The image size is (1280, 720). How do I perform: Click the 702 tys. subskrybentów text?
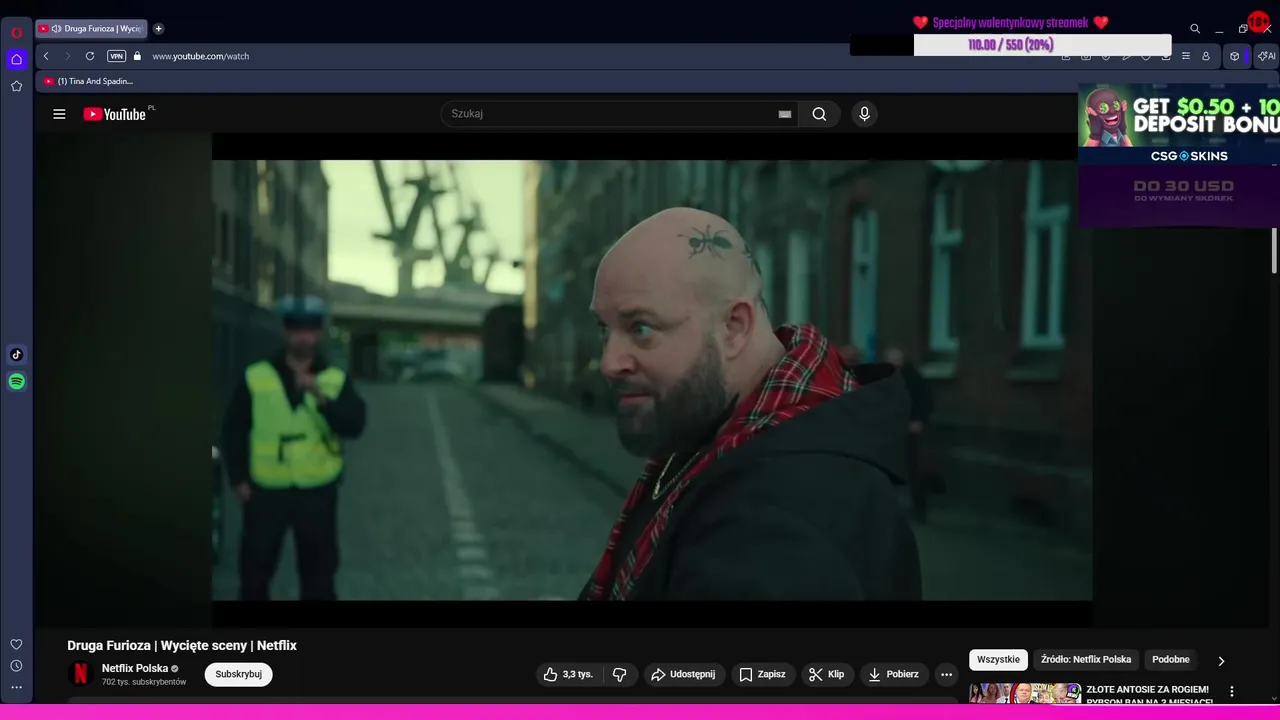pyautogui.click(x=144, y=682)
